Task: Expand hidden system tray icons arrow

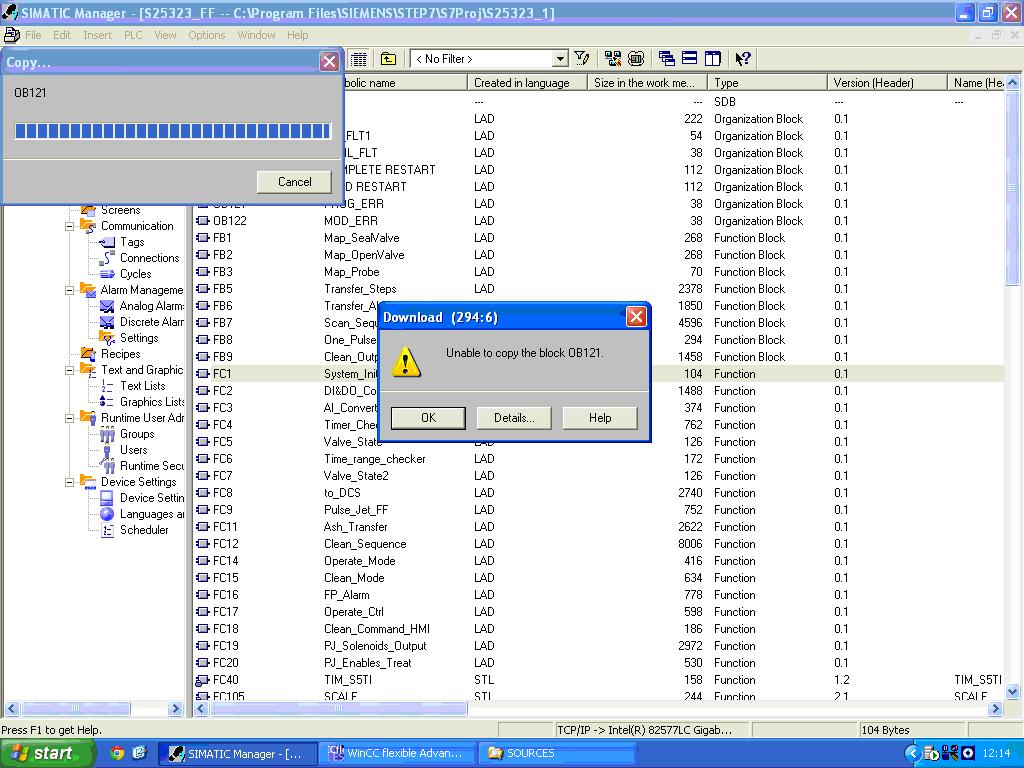Action: point(912,753)
